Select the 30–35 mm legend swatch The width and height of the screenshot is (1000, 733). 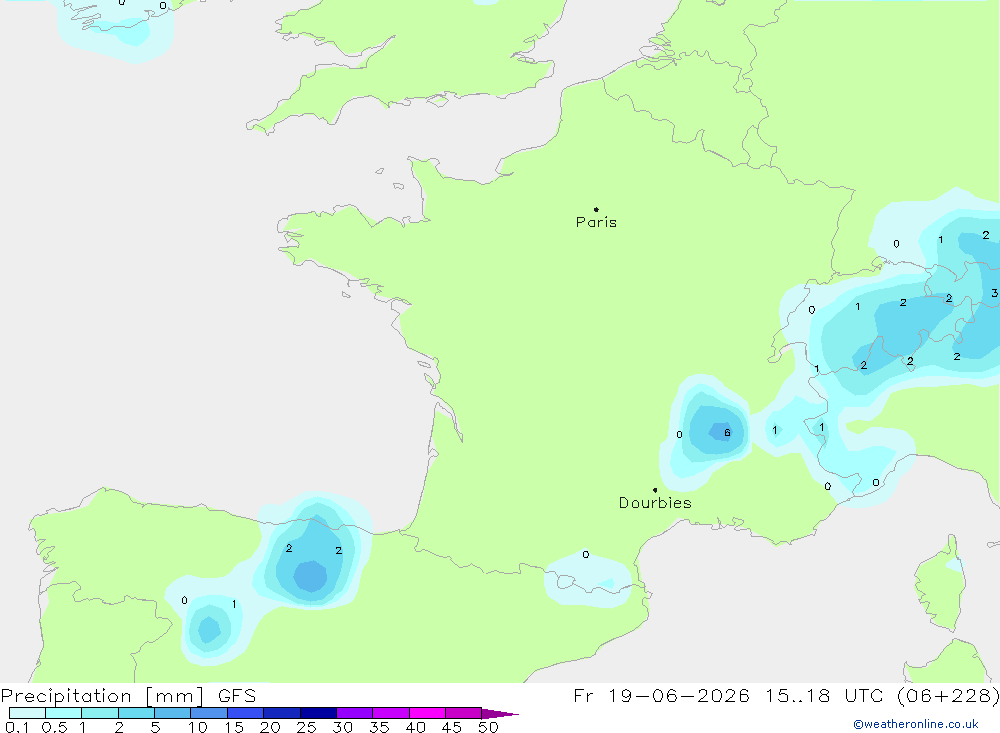click(x=355, y=713)
